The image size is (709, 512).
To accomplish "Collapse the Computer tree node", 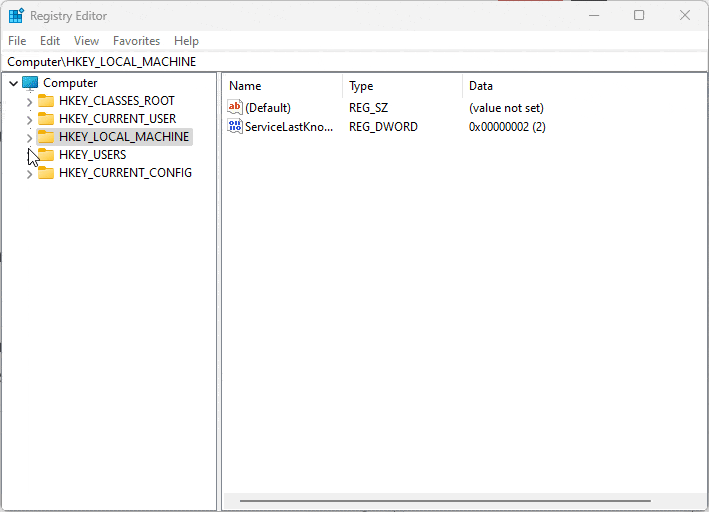I will click(13, 84).
